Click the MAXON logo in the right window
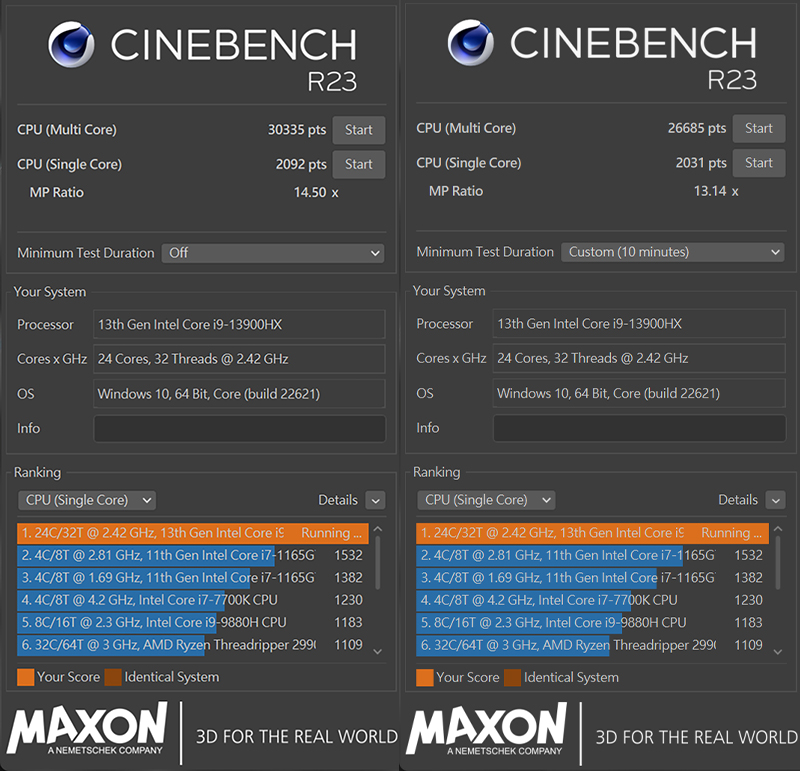800x771 pixels. pyautogui.click(x=487, y=729)
